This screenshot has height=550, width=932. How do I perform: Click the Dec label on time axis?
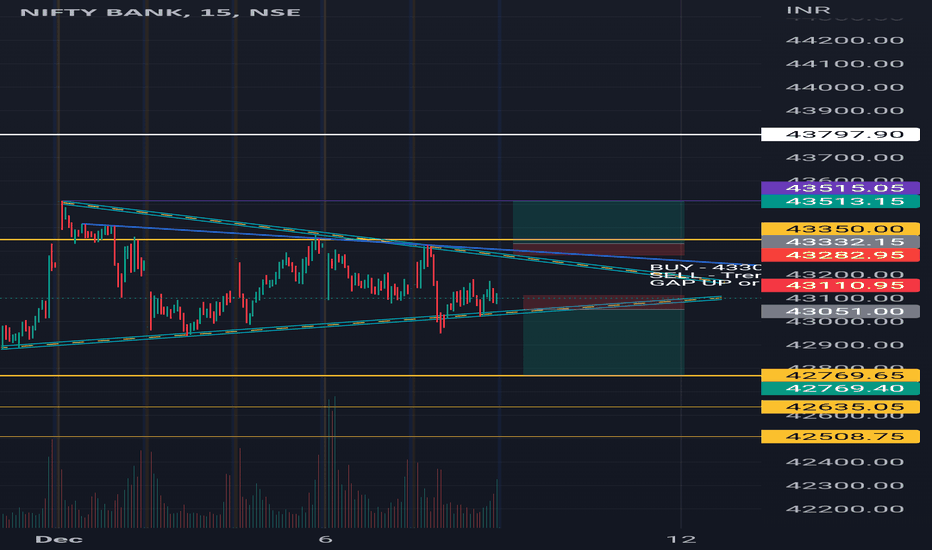(59, 539)
